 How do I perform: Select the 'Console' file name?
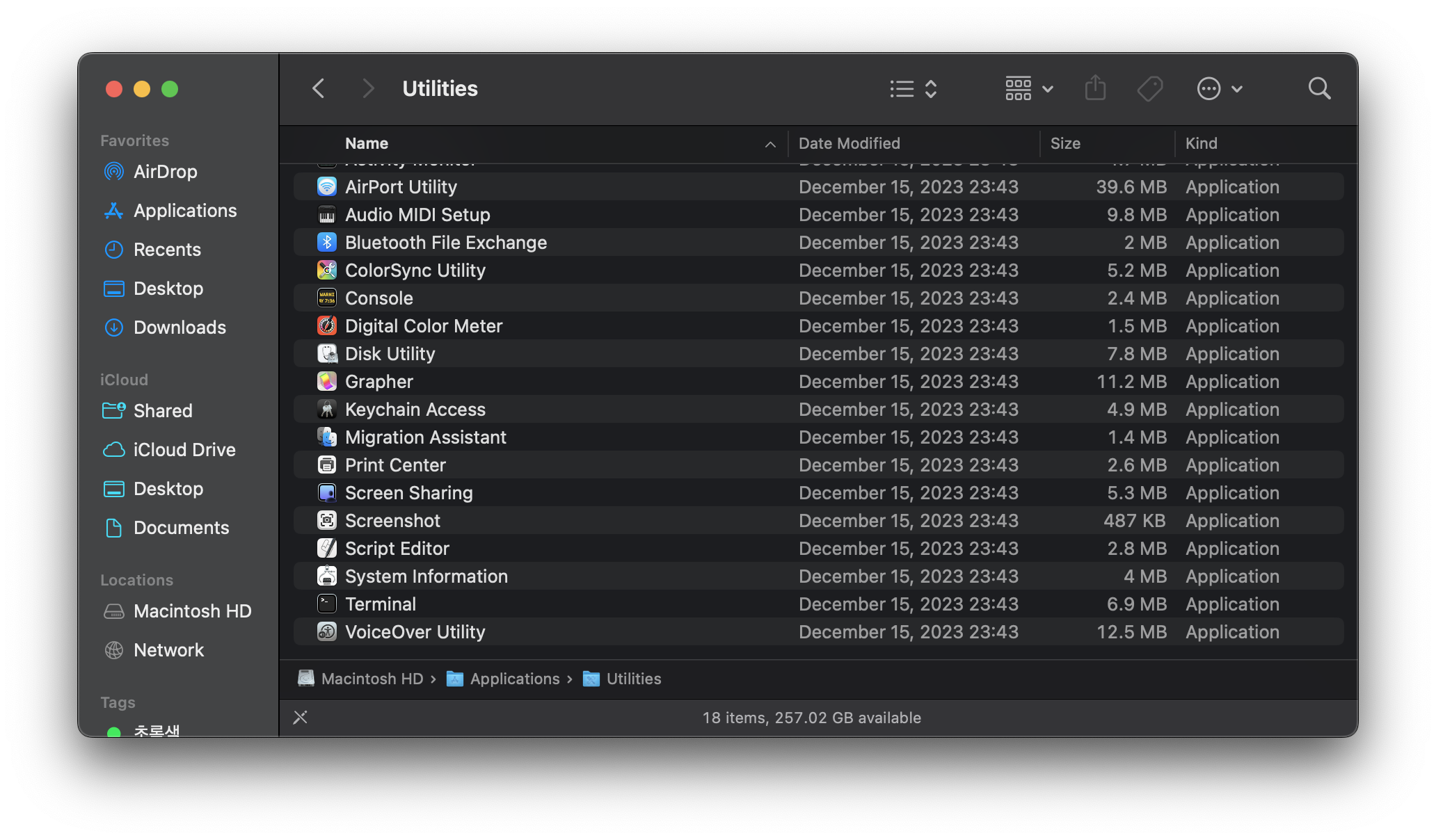pyautogui.click(x=379, y=298)
